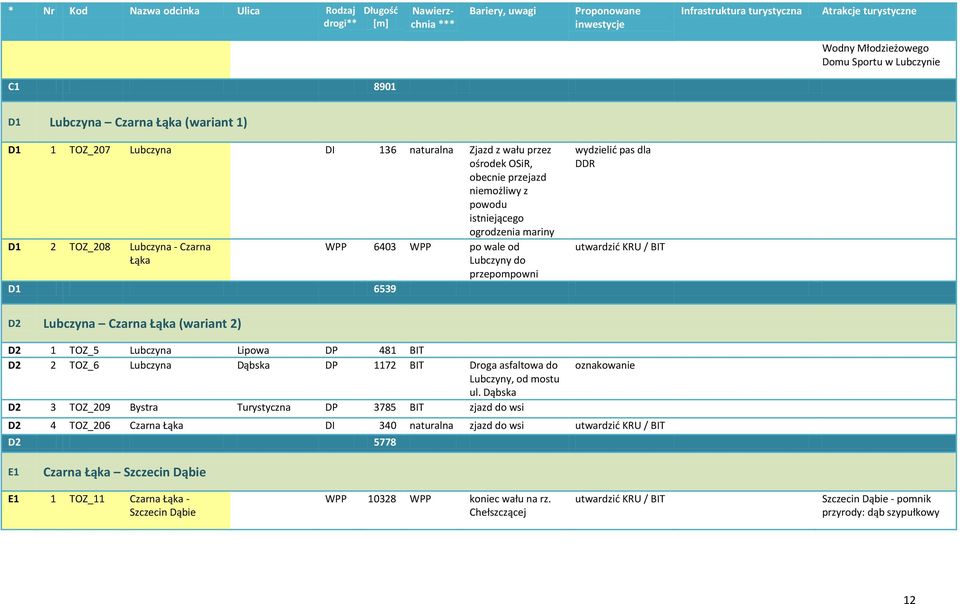Click road type 'DI' in TOZ_207 row
This screenshot has height=604, width=960.
coord(329,150)
